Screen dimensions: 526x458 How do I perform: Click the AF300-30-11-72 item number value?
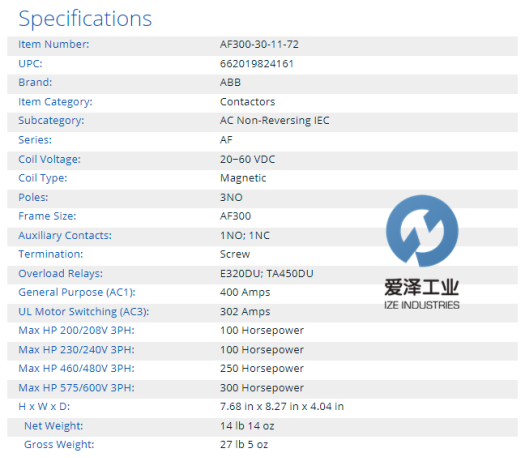click(x=259, y=44)
